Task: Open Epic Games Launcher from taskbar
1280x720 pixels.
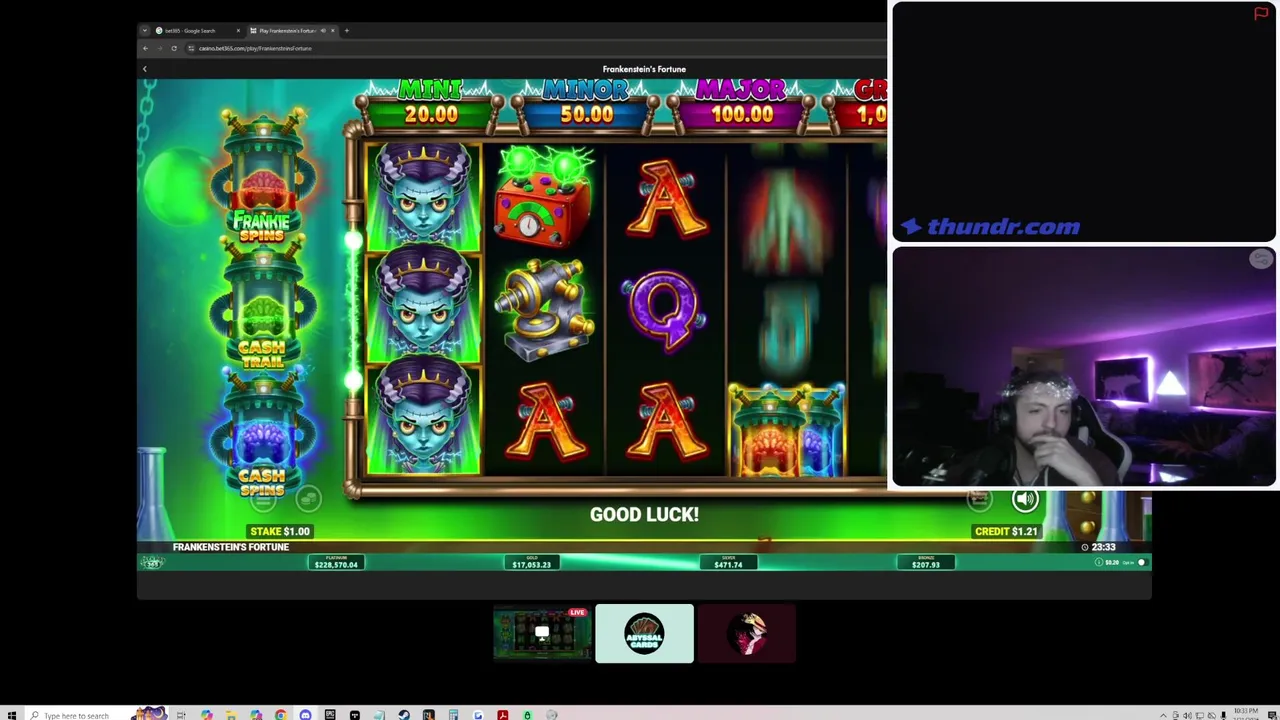Action: pos(330,715)
